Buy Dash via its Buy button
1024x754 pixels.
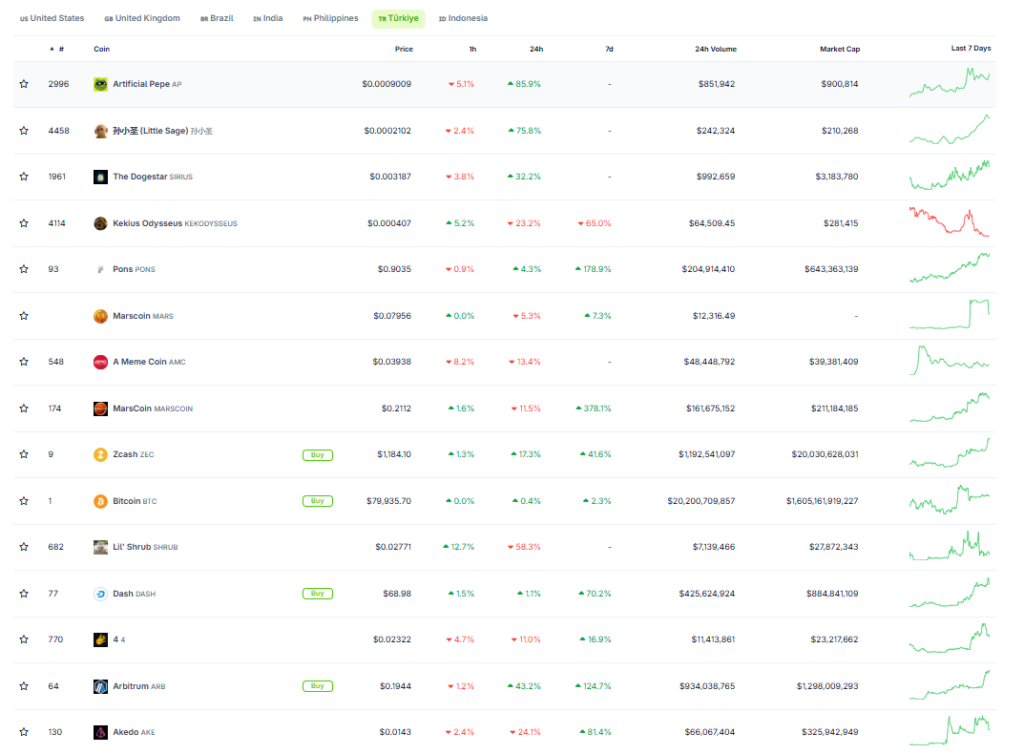317,594
